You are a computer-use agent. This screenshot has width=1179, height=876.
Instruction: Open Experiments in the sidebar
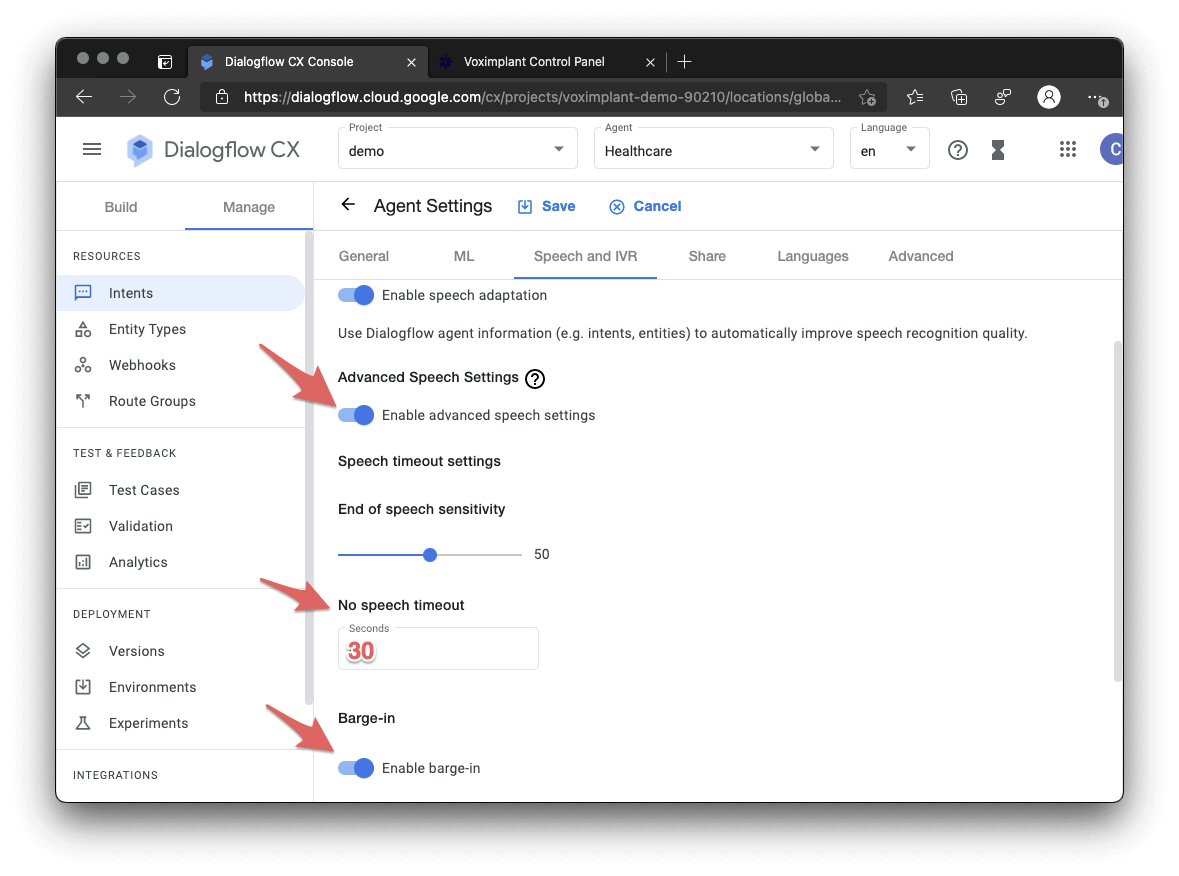point(180,723)
